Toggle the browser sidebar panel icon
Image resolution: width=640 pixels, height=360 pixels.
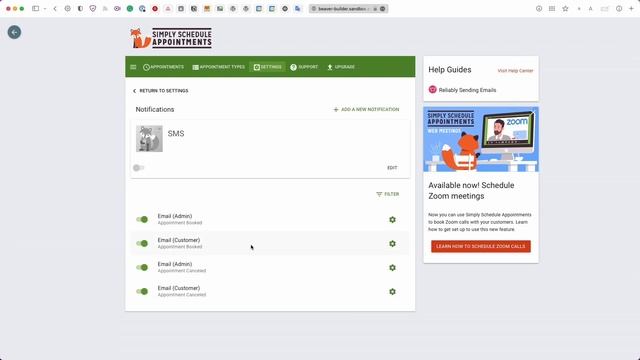36,9
